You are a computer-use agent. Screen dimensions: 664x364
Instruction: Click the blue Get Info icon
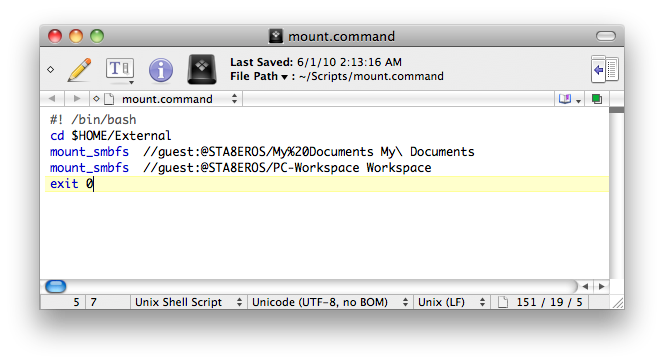click(161, 70)
